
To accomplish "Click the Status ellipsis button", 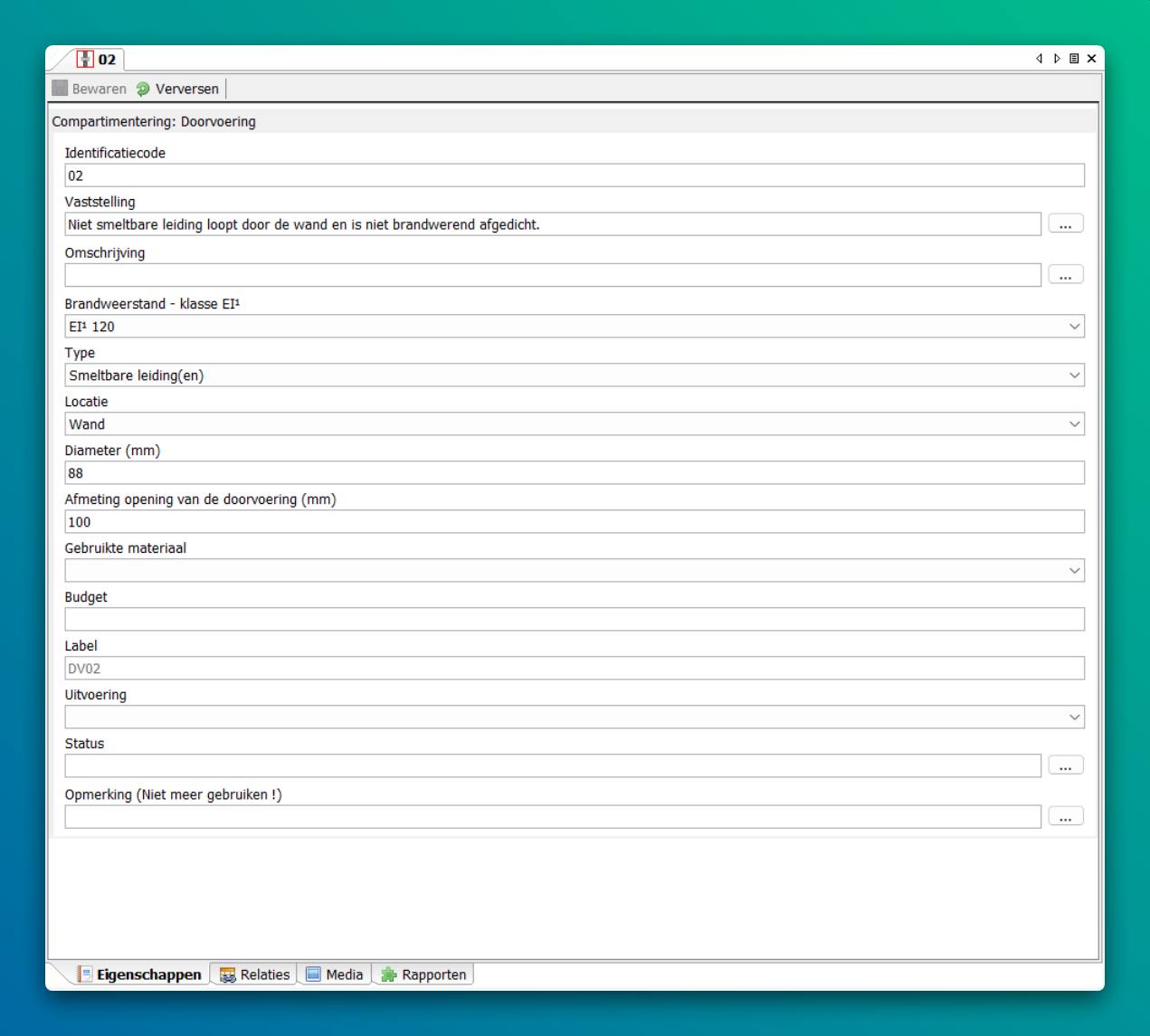I will coord(1065,766).
